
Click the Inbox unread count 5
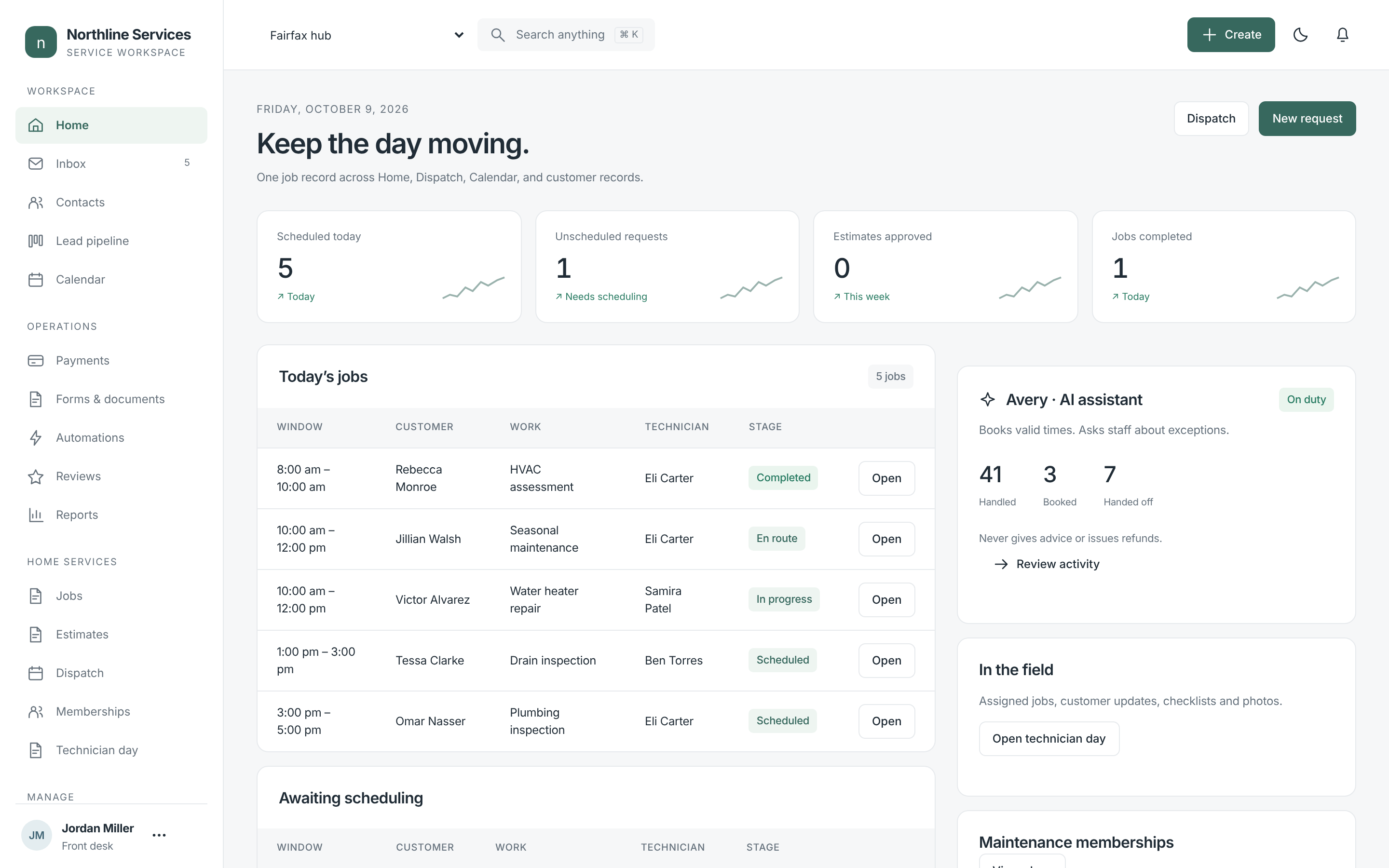point(187,163)
